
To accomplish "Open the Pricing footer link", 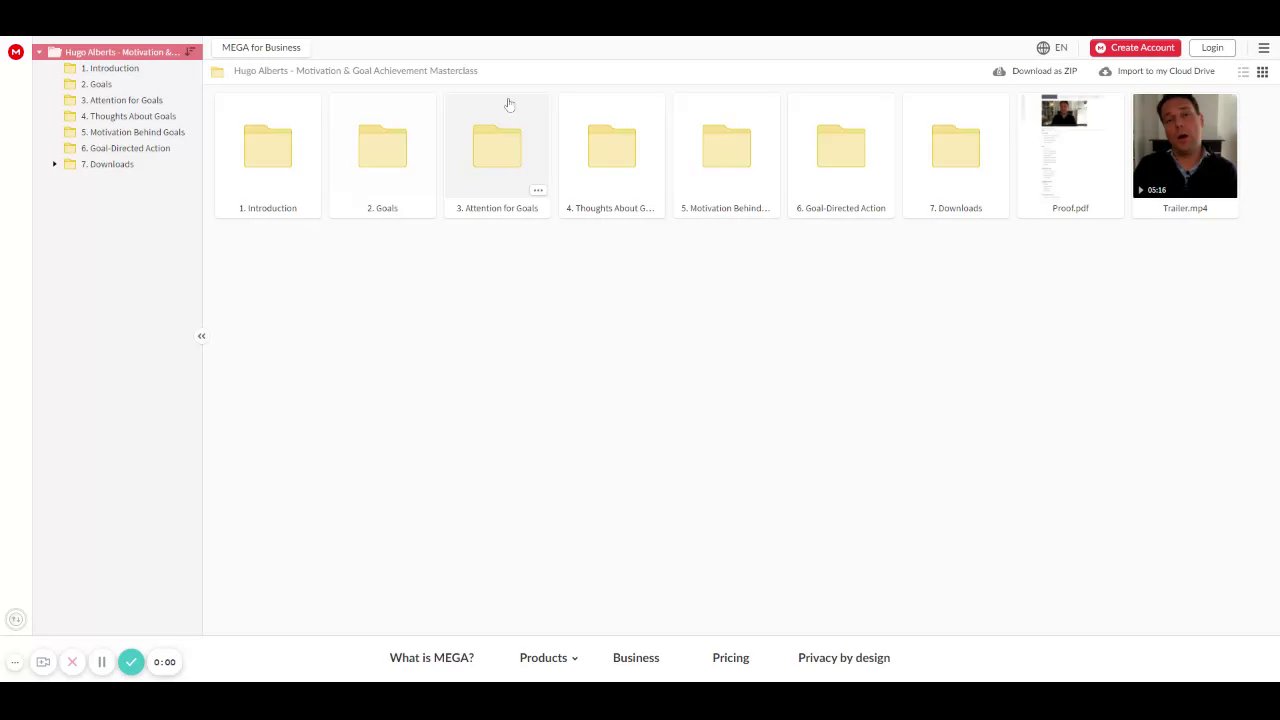I will pos(731,658).
